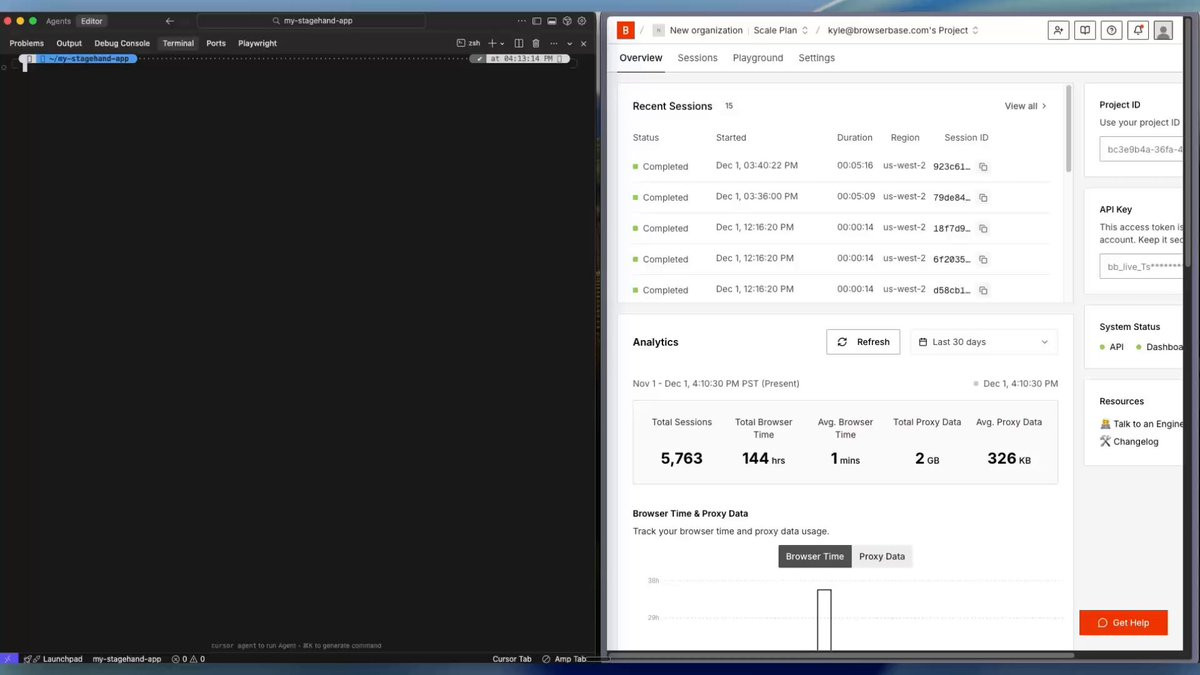This screenshot has width=1200, height=675.
Task: Copy session ID d58cb1
Action: (983, 291)
